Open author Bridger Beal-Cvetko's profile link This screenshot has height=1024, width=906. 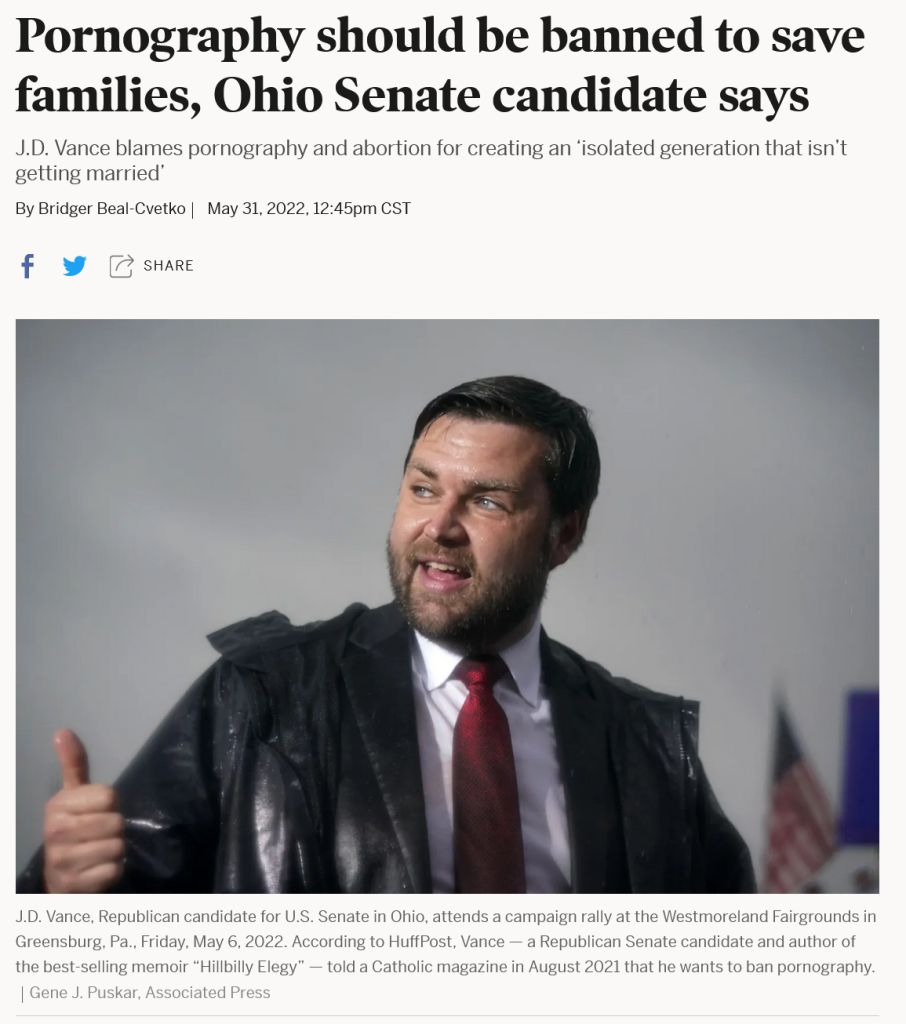pyautogui.click(x=111, y=208)
